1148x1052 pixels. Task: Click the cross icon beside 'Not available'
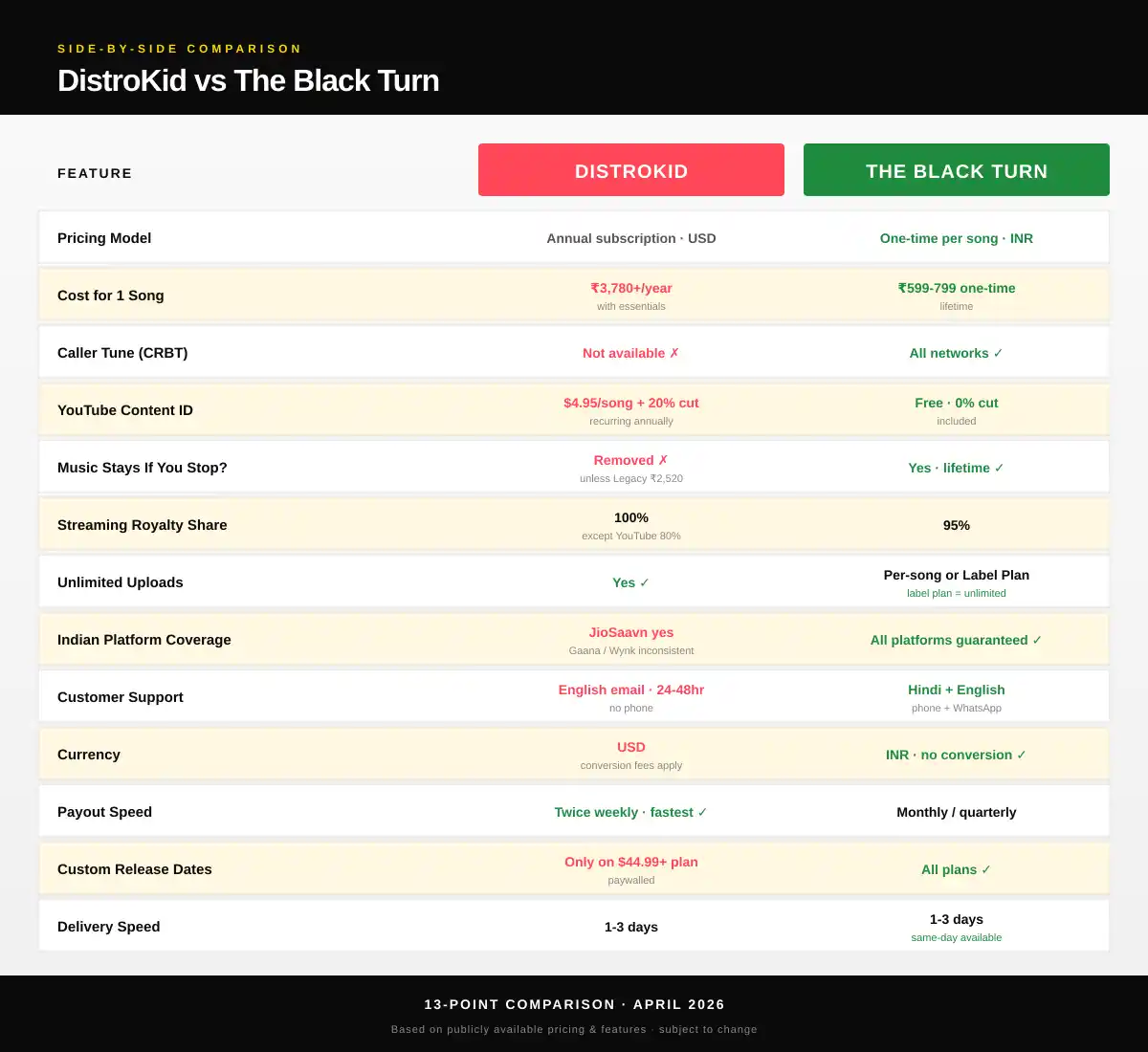pos(674,353)
